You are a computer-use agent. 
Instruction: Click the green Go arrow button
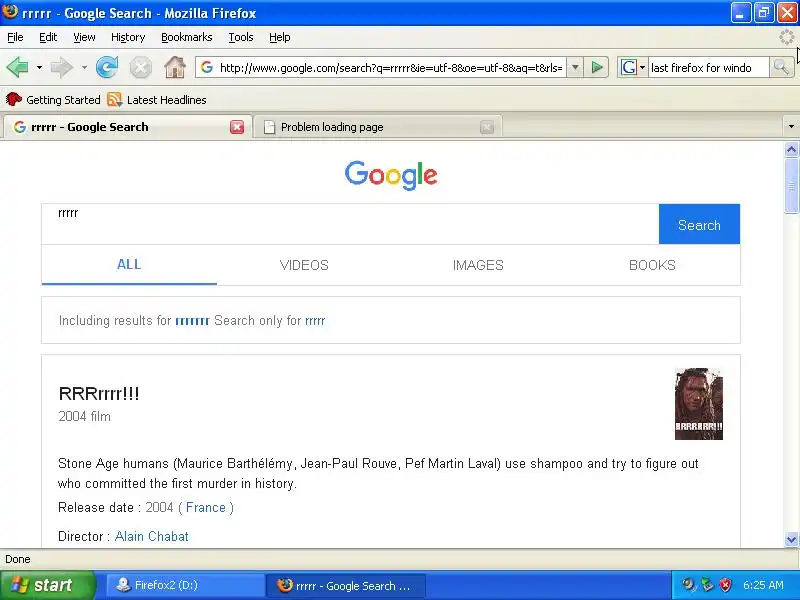point(596,67)
